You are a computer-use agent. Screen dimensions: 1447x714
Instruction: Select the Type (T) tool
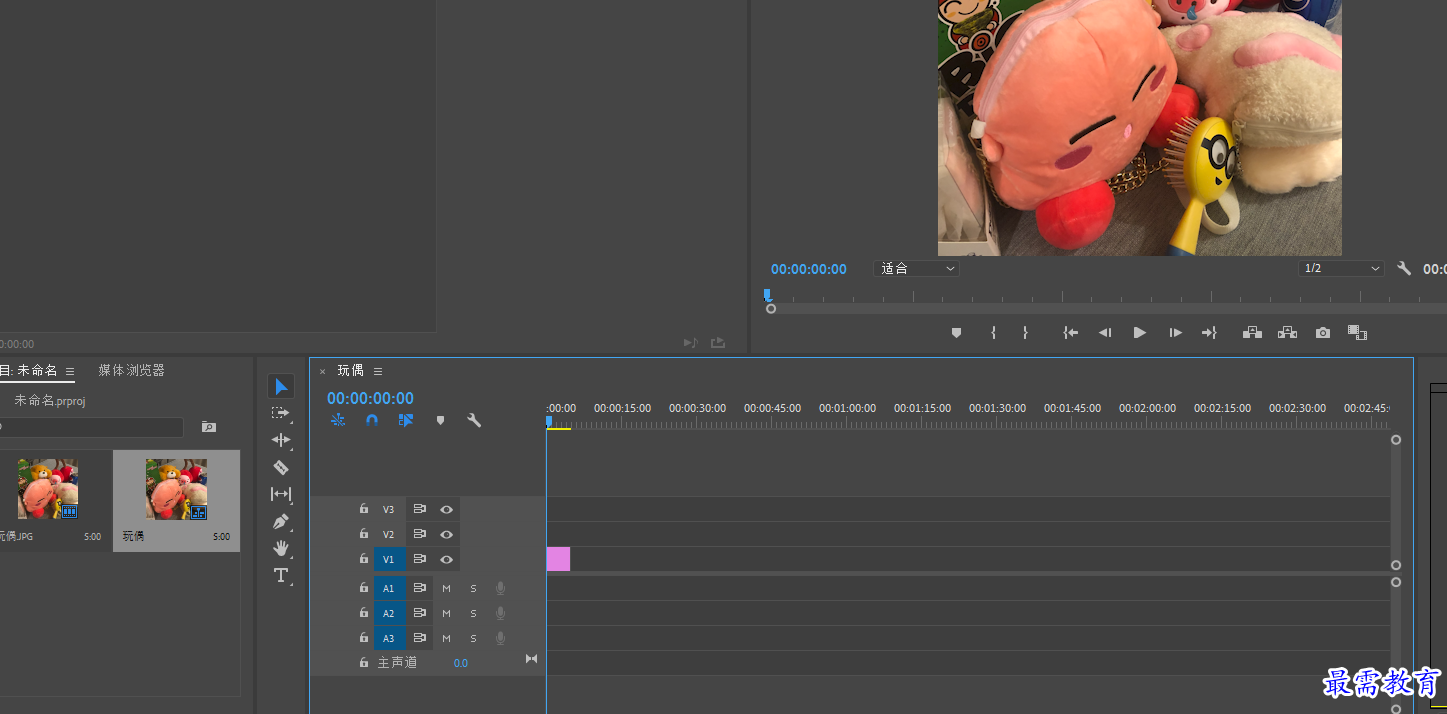click(281, 575)
